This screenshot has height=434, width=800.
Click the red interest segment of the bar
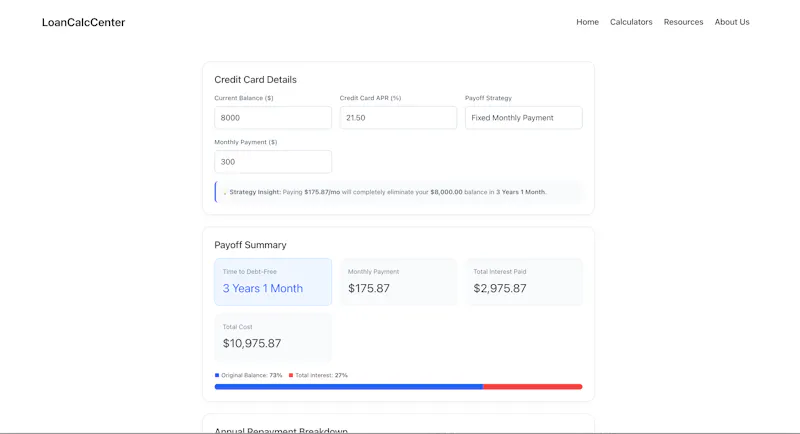coord(533,387)
